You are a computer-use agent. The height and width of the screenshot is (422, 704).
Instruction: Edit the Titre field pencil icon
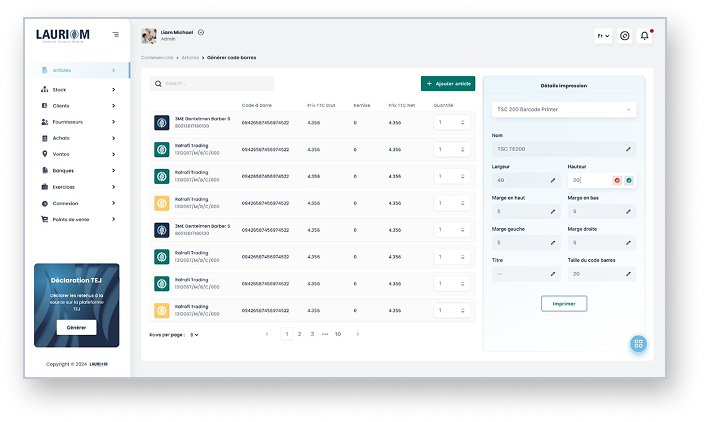[553, 274]
